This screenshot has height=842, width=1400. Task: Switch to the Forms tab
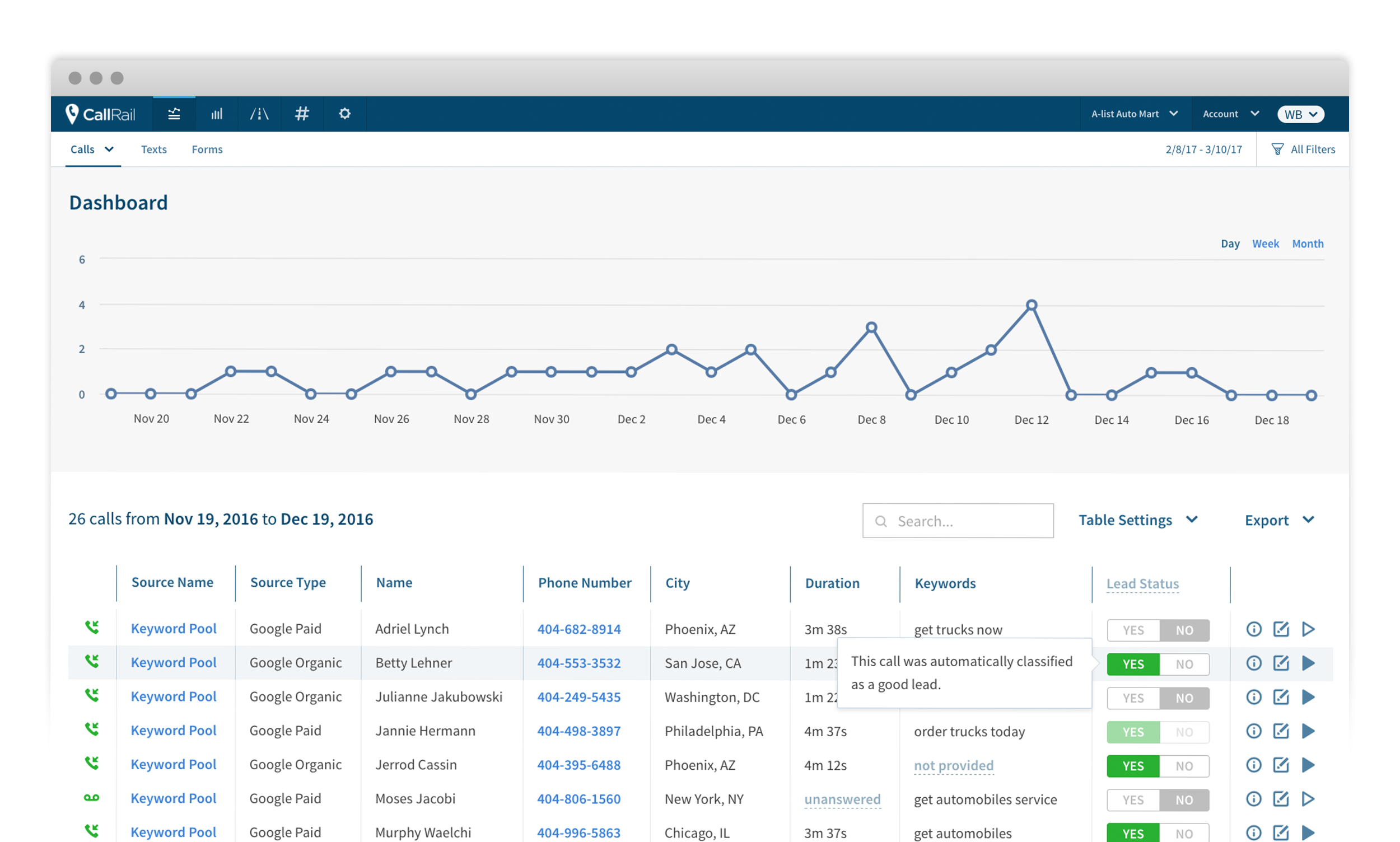207,149
